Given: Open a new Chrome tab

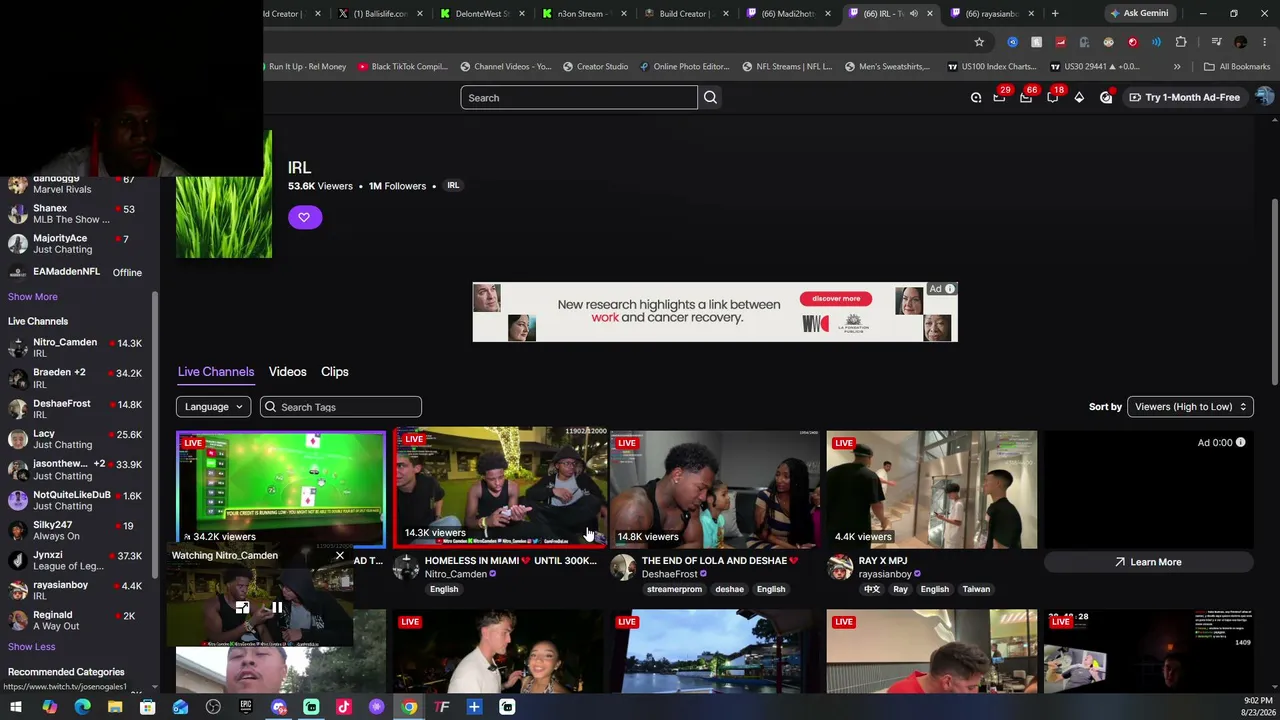Looking at the screenshot, I should (1055, 14).
